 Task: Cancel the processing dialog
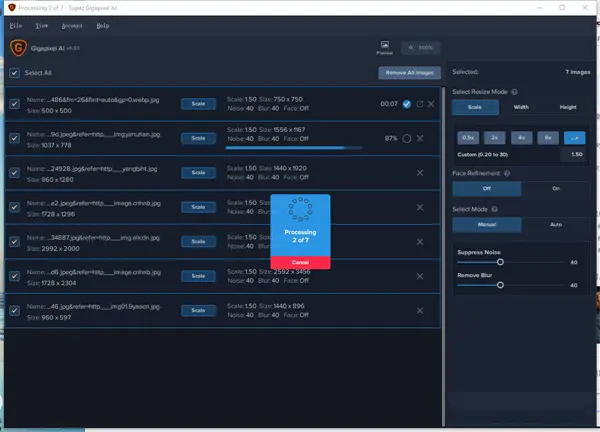click(x=300, y=261)
